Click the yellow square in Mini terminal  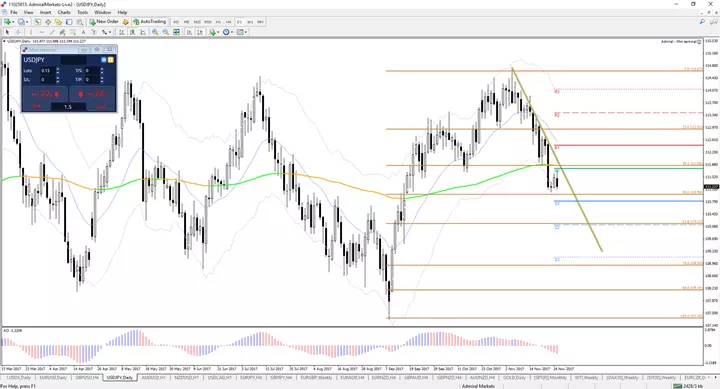tap(111, 60)
